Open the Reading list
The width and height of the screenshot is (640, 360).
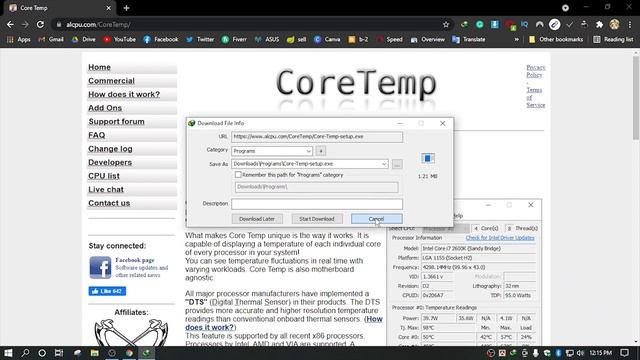click(613, 40)
